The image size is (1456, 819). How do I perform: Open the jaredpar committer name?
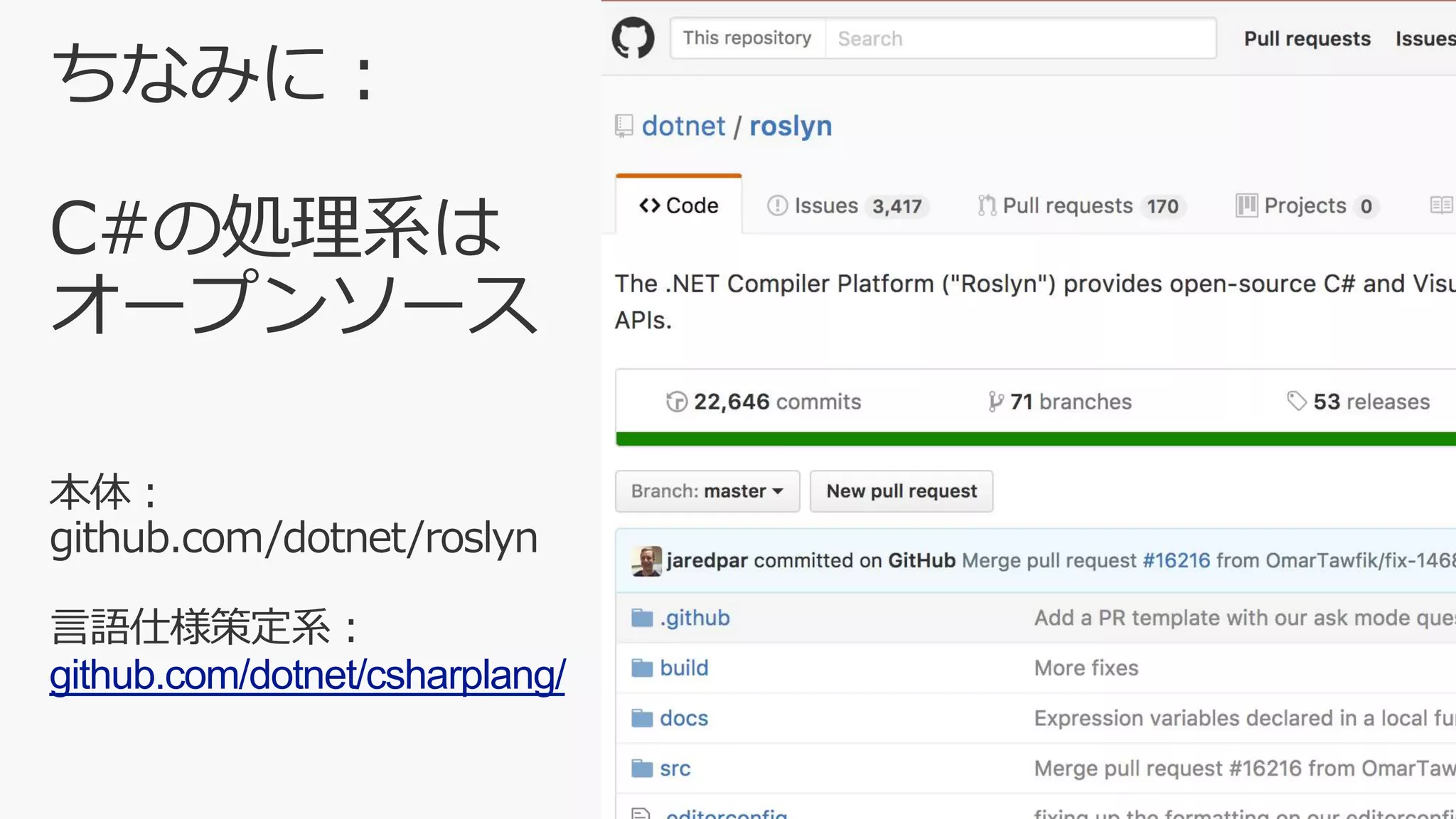pos(707,561)
